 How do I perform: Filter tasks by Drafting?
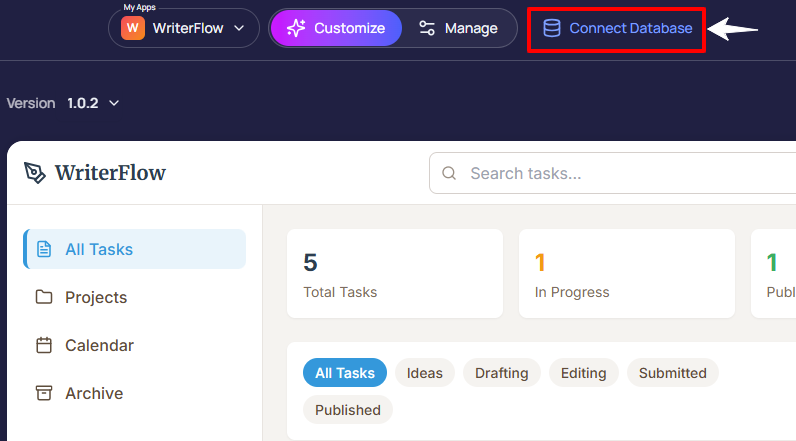501,373
